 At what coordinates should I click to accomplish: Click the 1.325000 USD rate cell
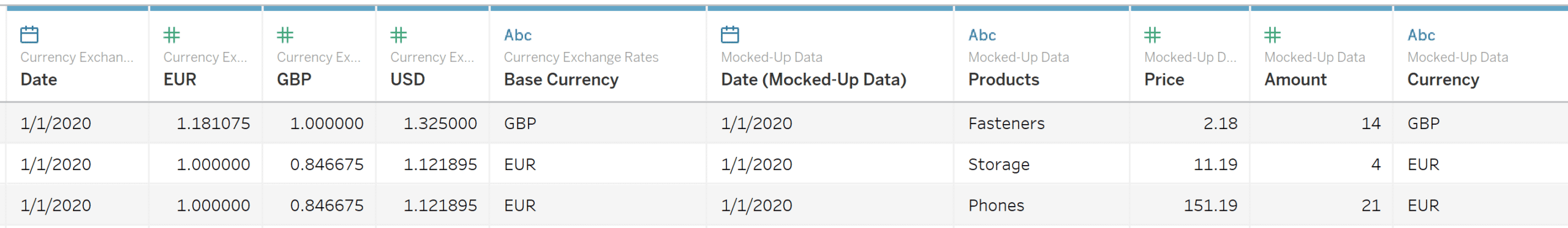tap(440, 123)
